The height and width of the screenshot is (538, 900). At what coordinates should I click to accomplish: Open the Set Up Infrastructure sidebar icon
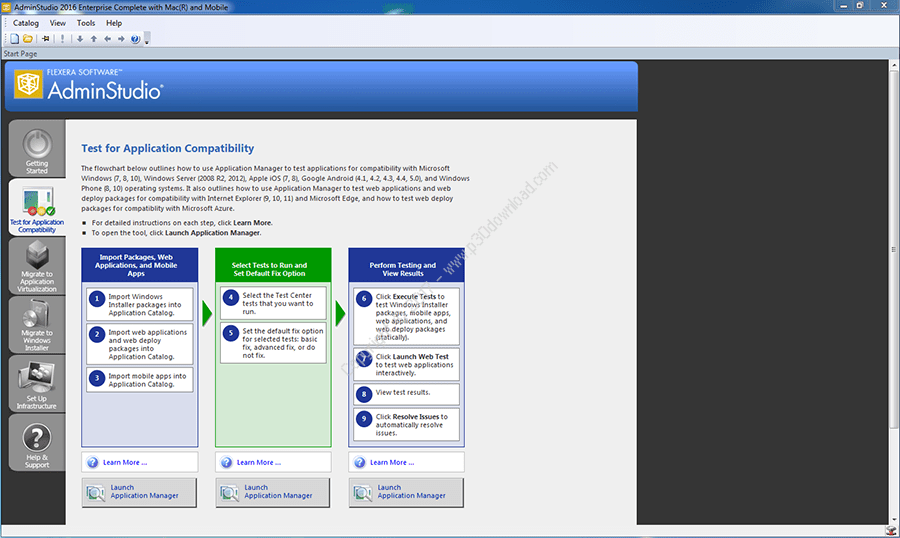coord(37,384)
